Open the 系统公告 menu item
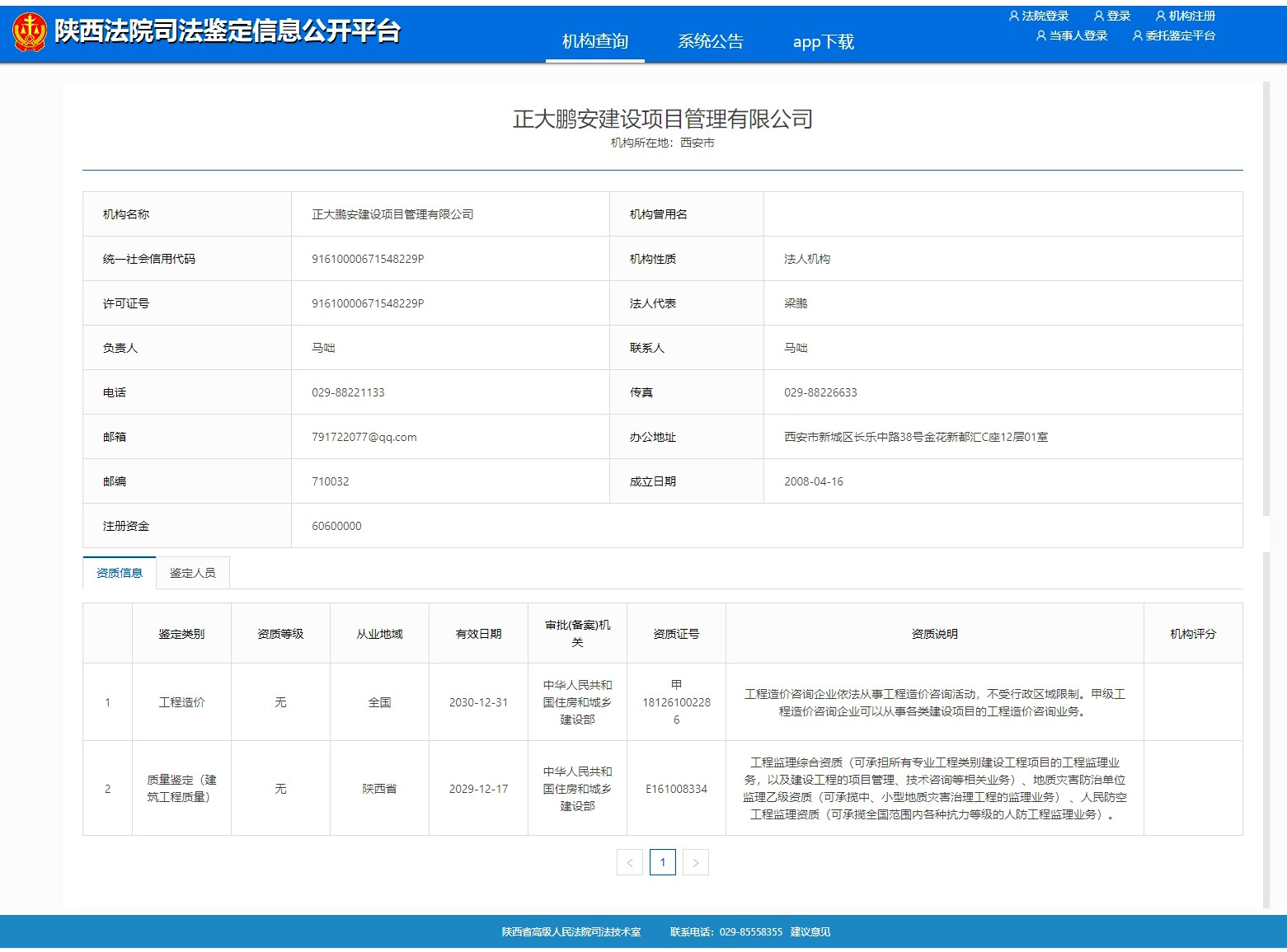 [x=711, y=40]
